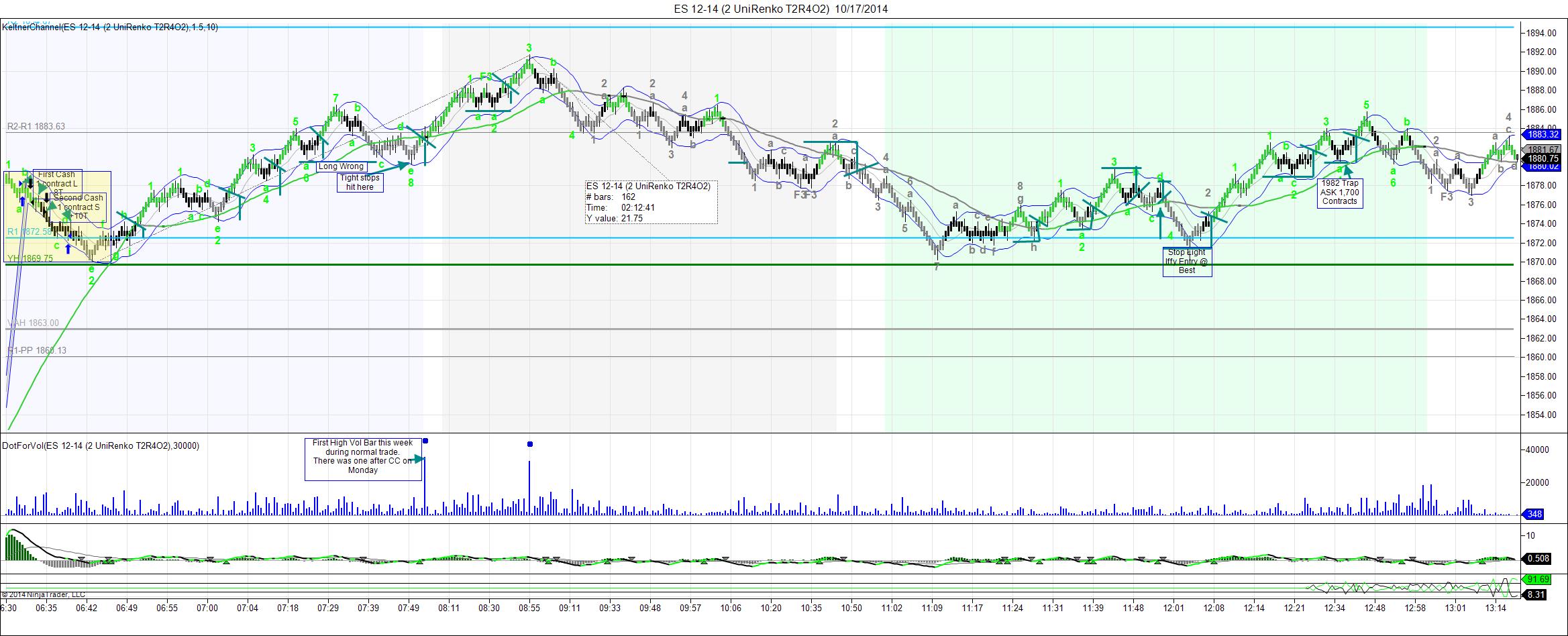Screen dimensions: 1568x636
Task: Click the 10:06 time axis label
Action: (x=731, y=608)
